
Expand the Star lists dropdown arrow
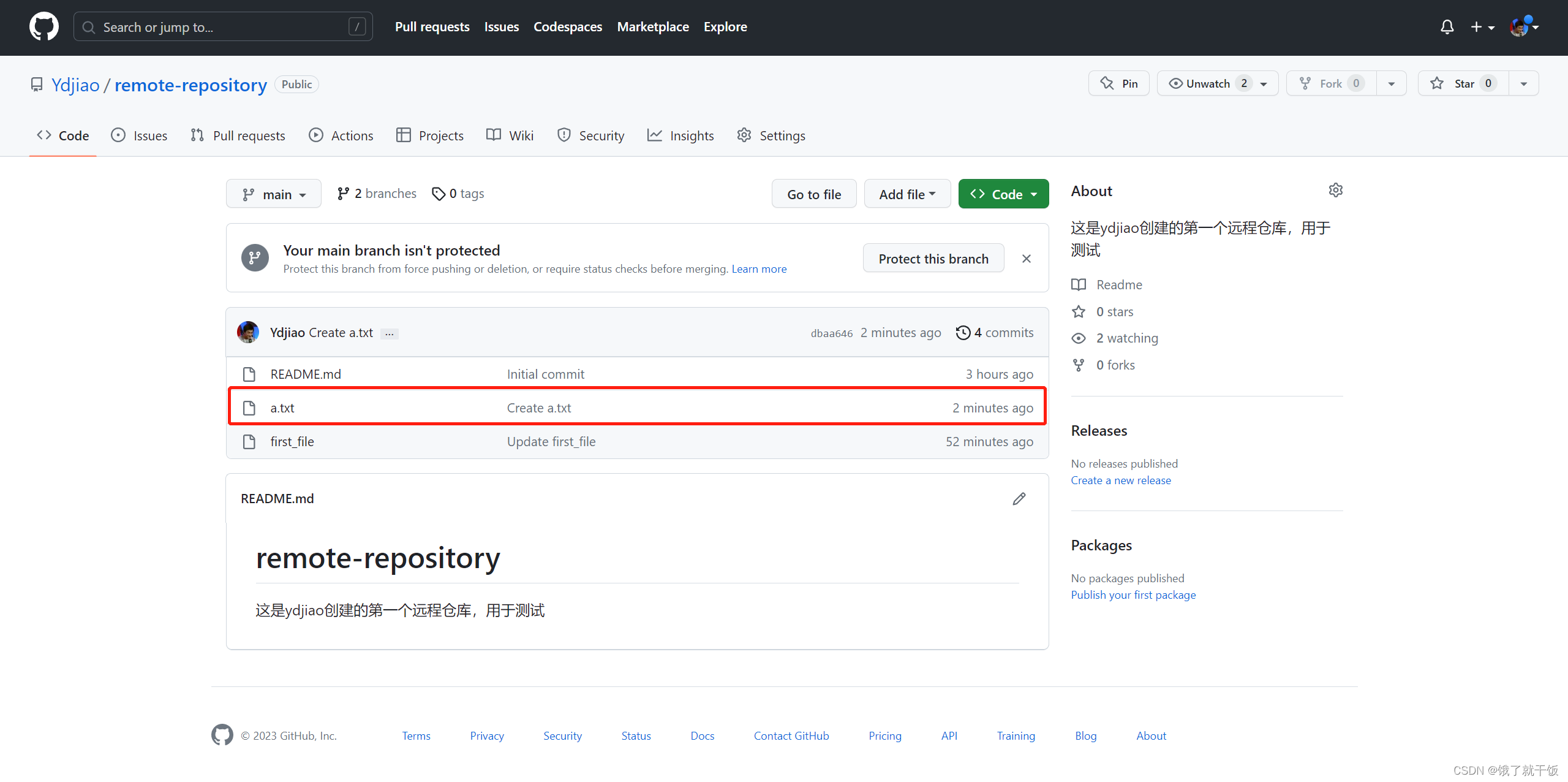point(1524,83)
